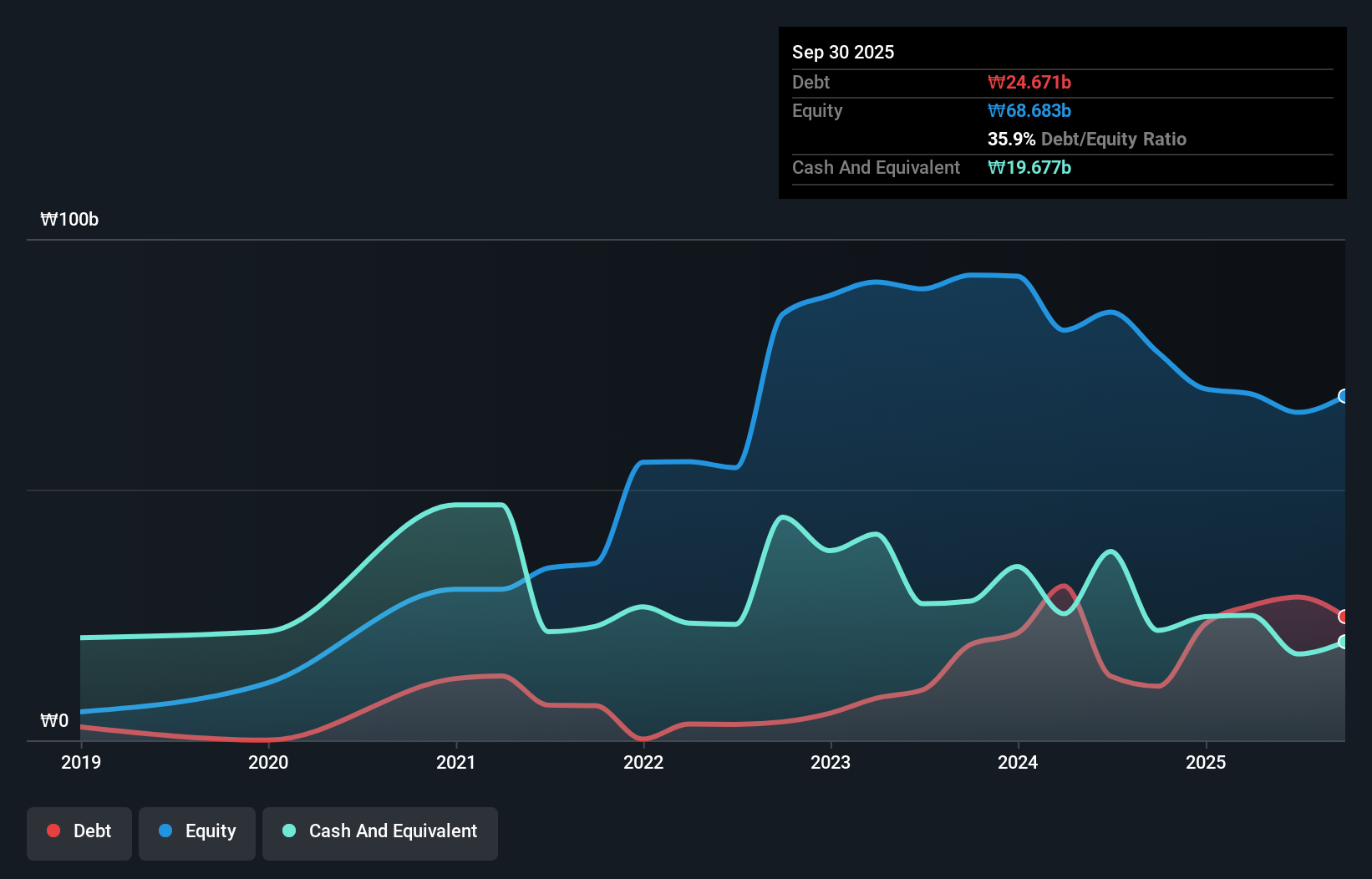Viewport: 1372px width, 879px height.
Task: Click the teal Cash And Equivalent dot icon
Action: 288,831
